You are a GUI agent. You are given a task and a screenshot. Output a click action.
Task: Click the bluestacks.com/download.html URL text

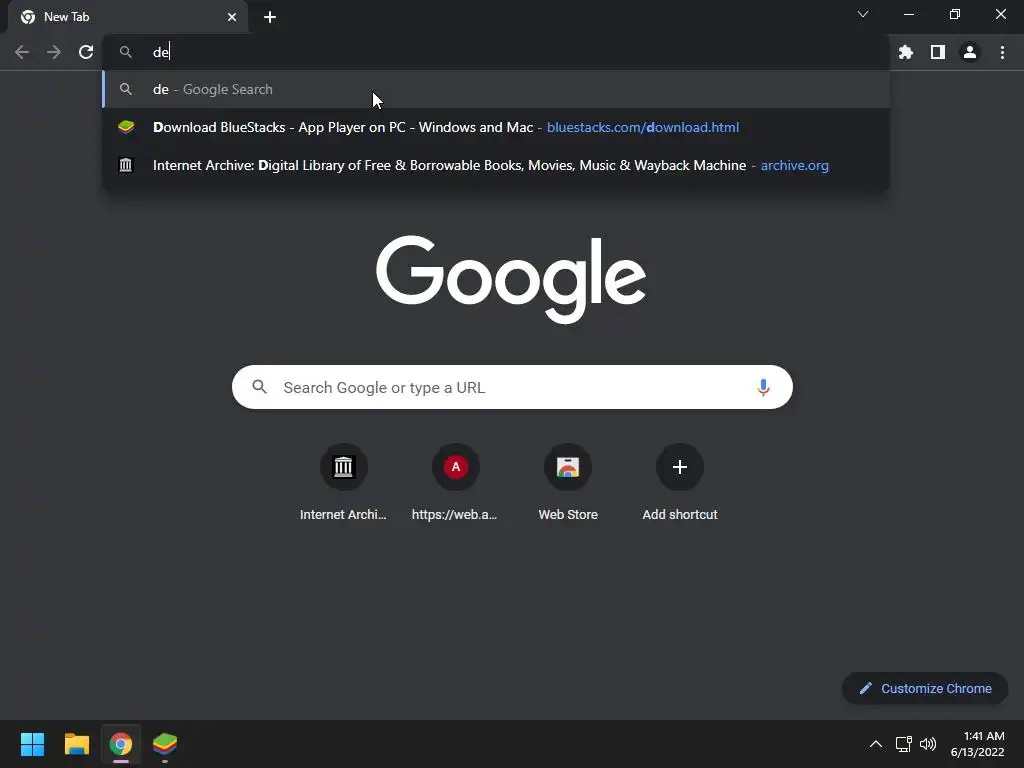[643, 127]
